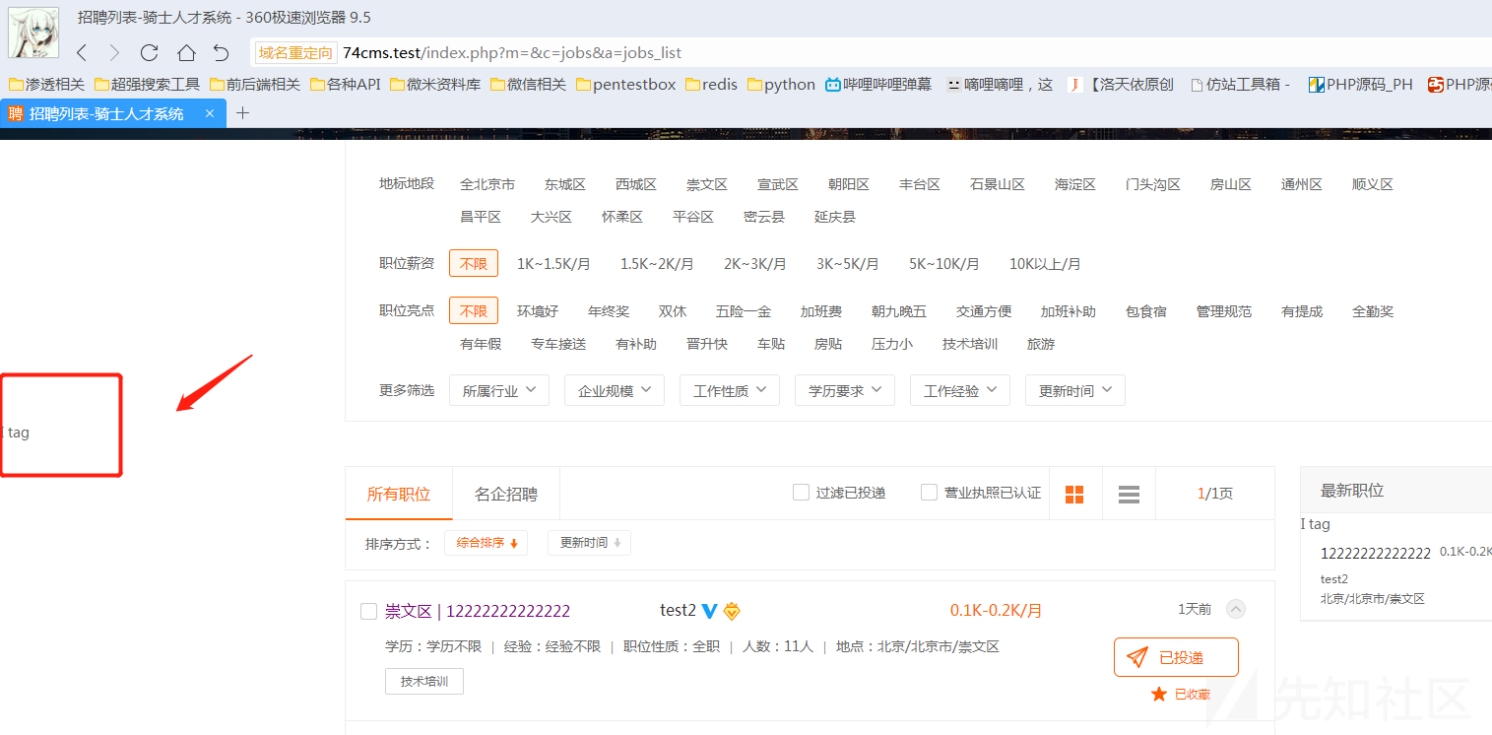This screenshot has width=1492, height=735.
Task: Open the 所属行业 dropdown
Action: (499, 391)
